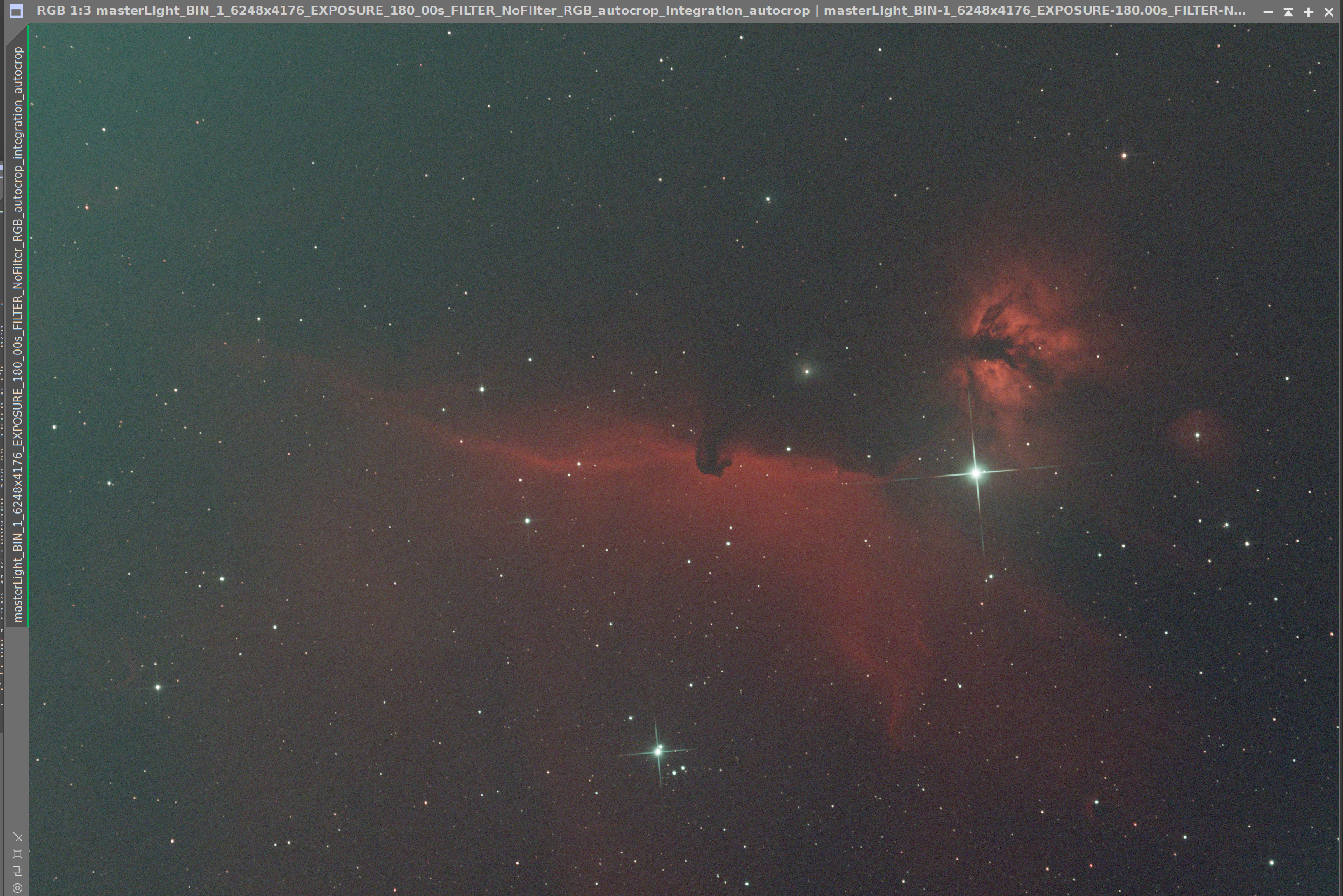
Task: Click the fit-view square icon in left strip
Action: click(x=17, y=854)
